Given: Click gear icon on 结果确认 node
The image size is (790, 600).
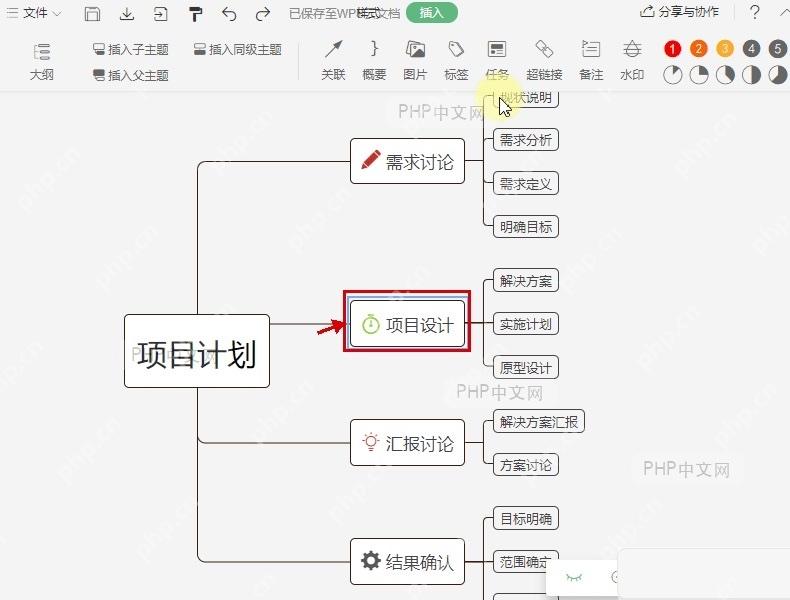Looking at the screenshot, I should pyautogui.click(x=371, y=560).
